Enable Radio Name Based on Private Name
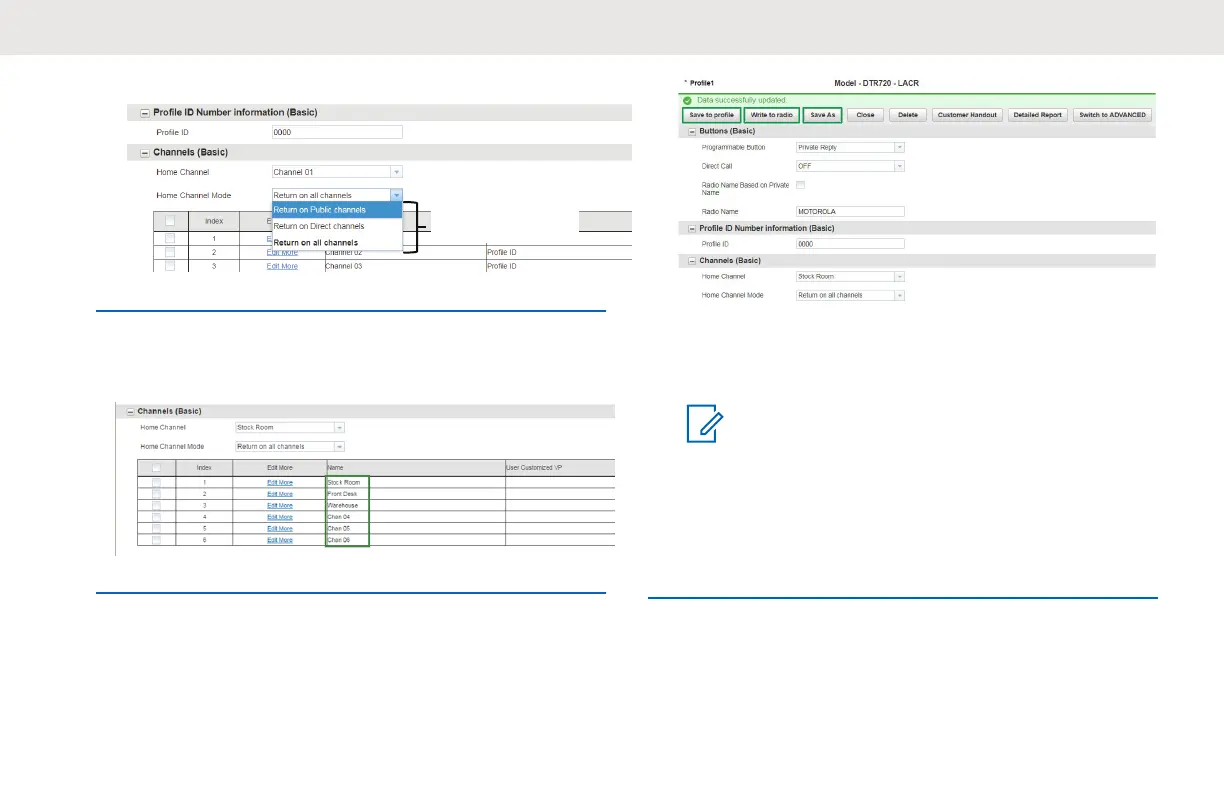Image resolution: width=1224 pixels, height=792 pixels. click(x=800, y=185)
